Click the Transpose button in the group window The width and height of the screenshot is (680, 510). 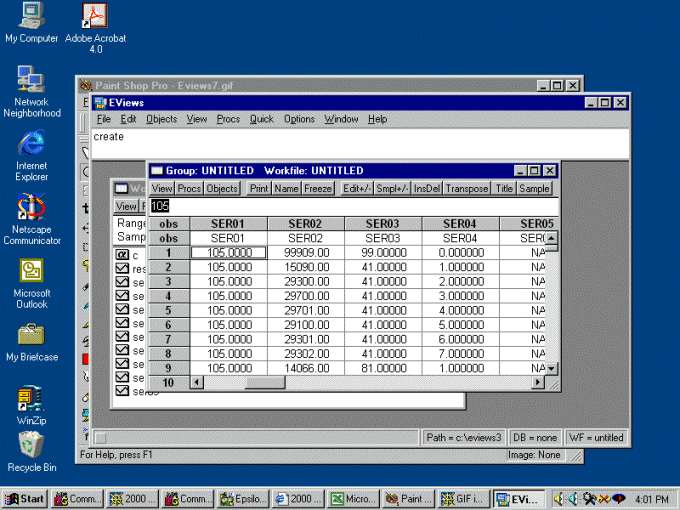[x=467, y=188]
